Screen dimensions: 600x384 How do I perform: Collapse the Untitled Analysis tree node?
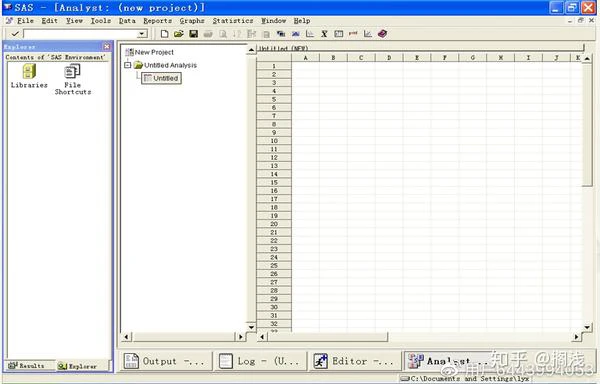tap(128, 65)
